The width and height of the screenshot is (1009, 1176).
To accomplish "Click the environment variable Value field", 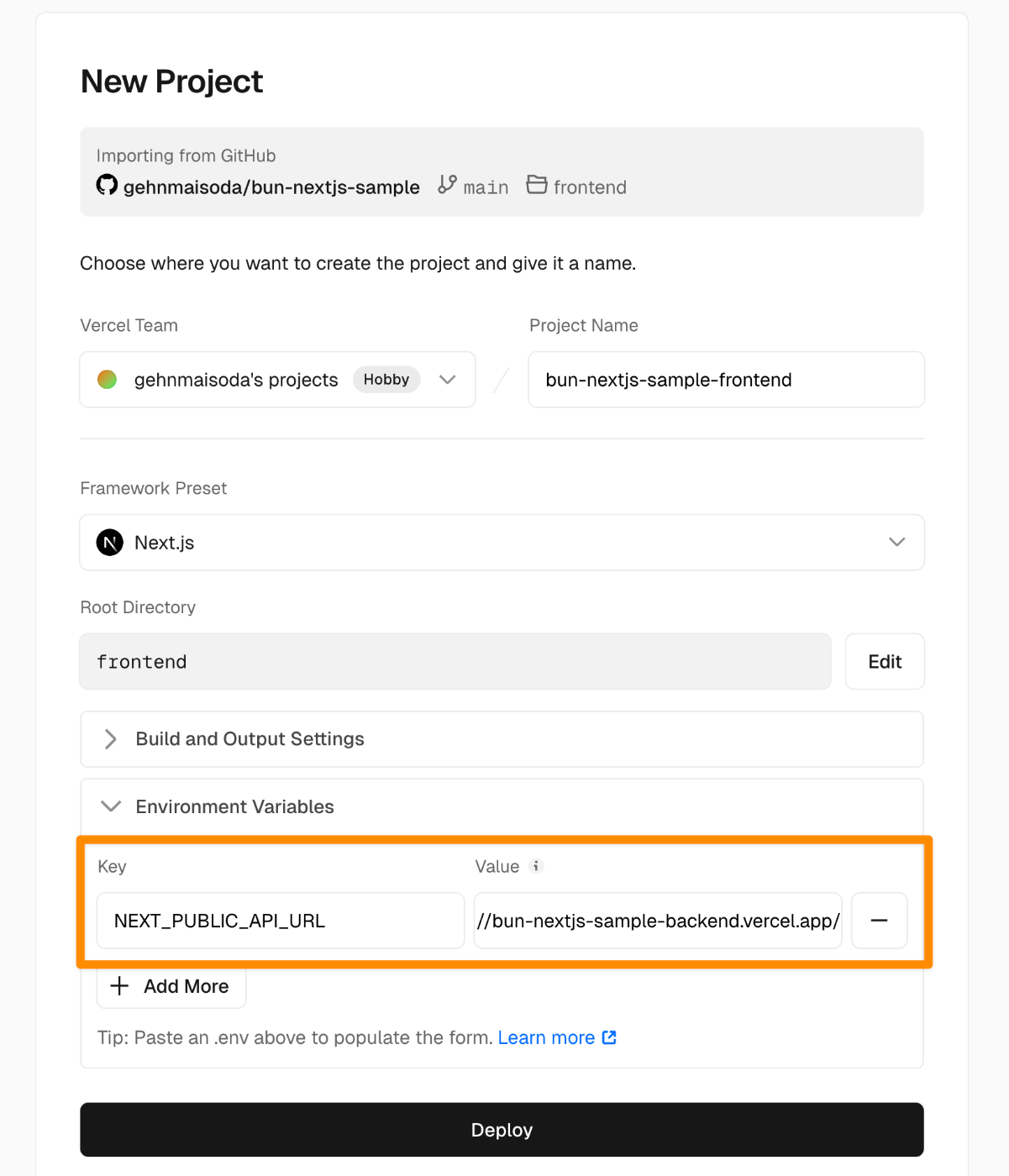I will pyautogui.click(x=657, y=921).
